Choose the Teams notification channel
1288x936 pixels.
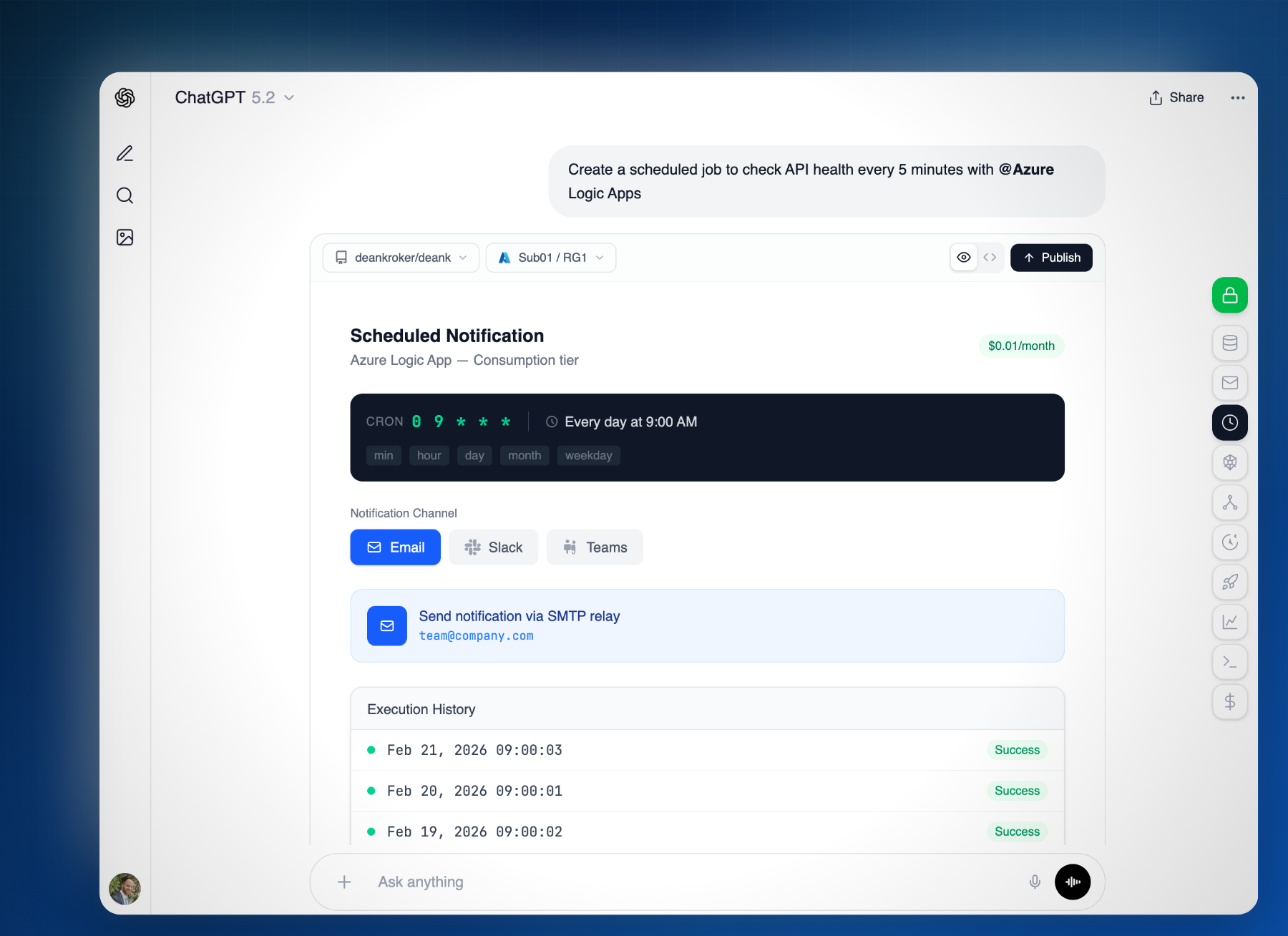594,547
